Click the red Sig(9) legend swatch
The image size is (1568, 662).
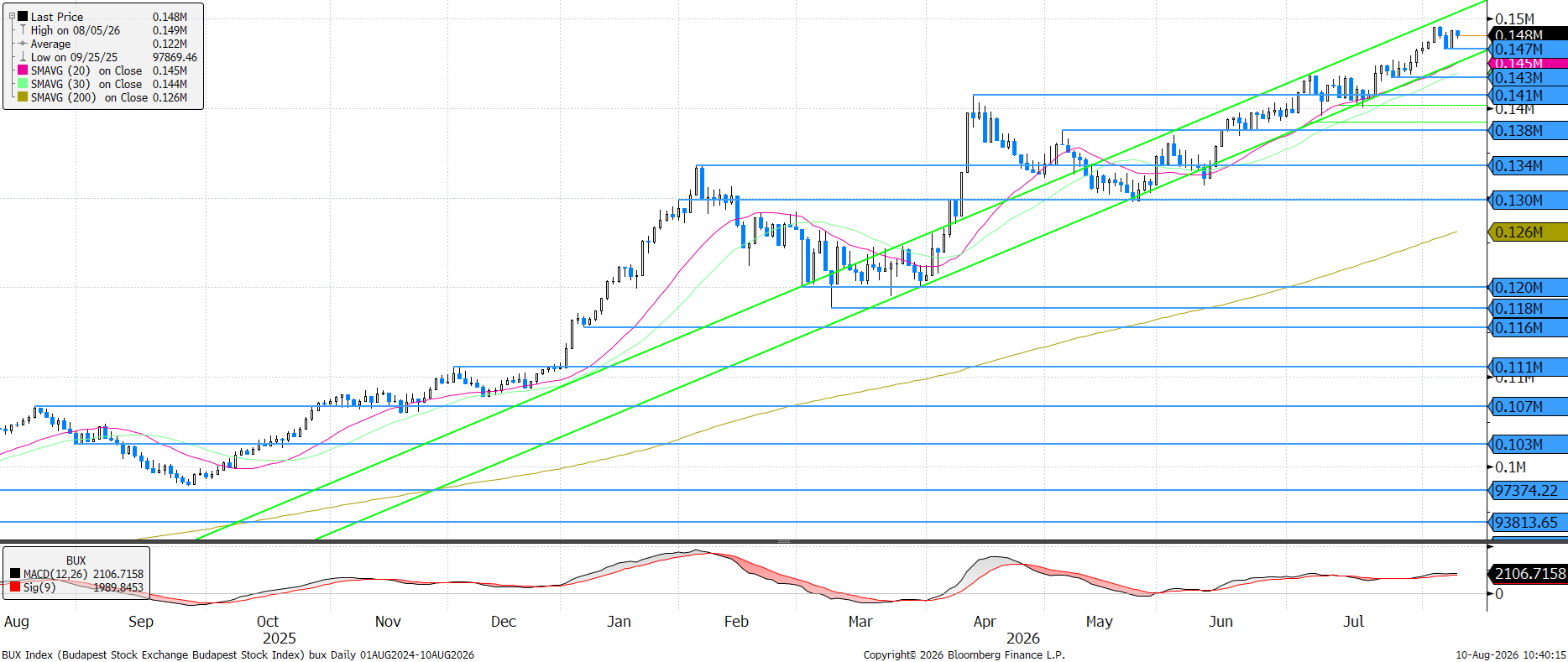(15, 587)
